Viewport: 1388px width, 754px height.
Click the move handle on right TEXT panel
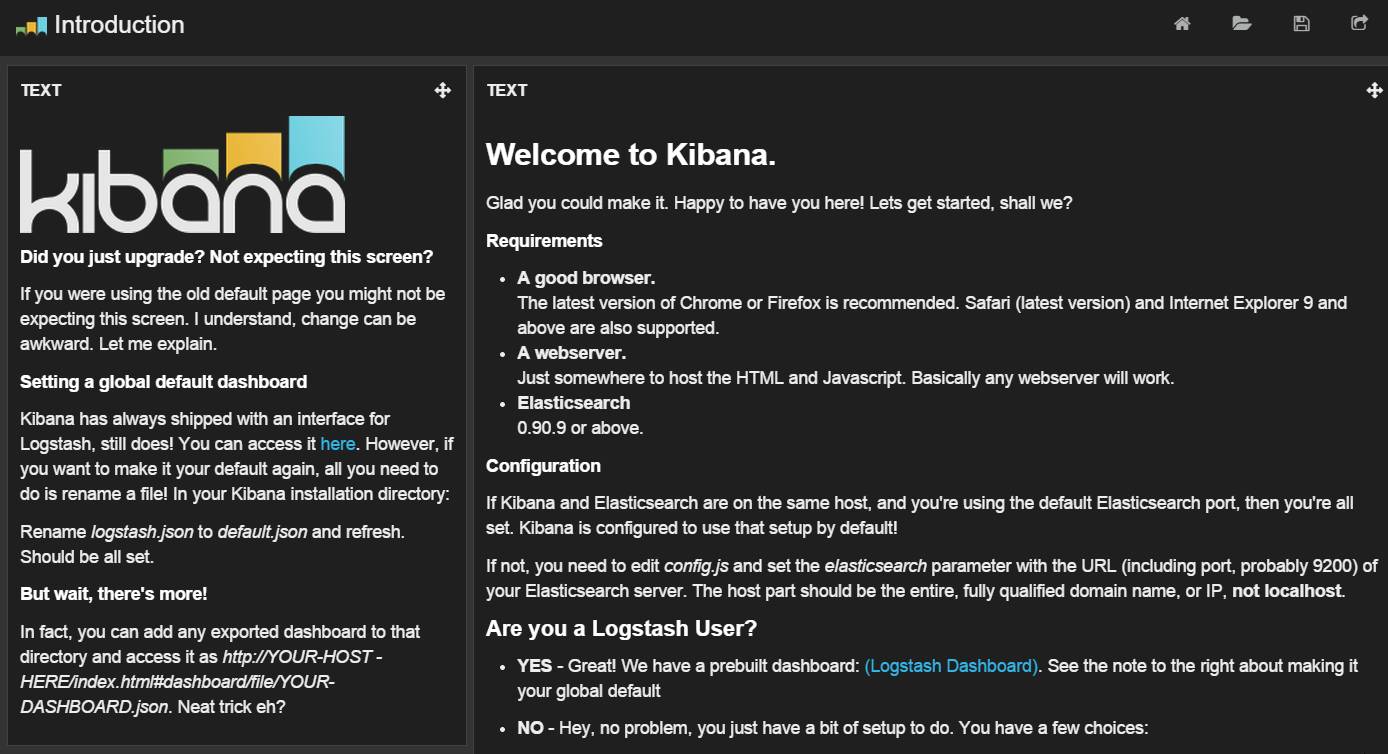pyautogui.click(x=1374, y=90)
